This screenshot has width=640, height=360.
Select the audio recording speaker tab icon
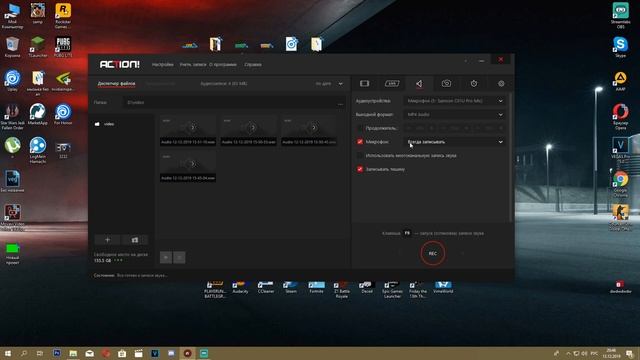[419, 84]
